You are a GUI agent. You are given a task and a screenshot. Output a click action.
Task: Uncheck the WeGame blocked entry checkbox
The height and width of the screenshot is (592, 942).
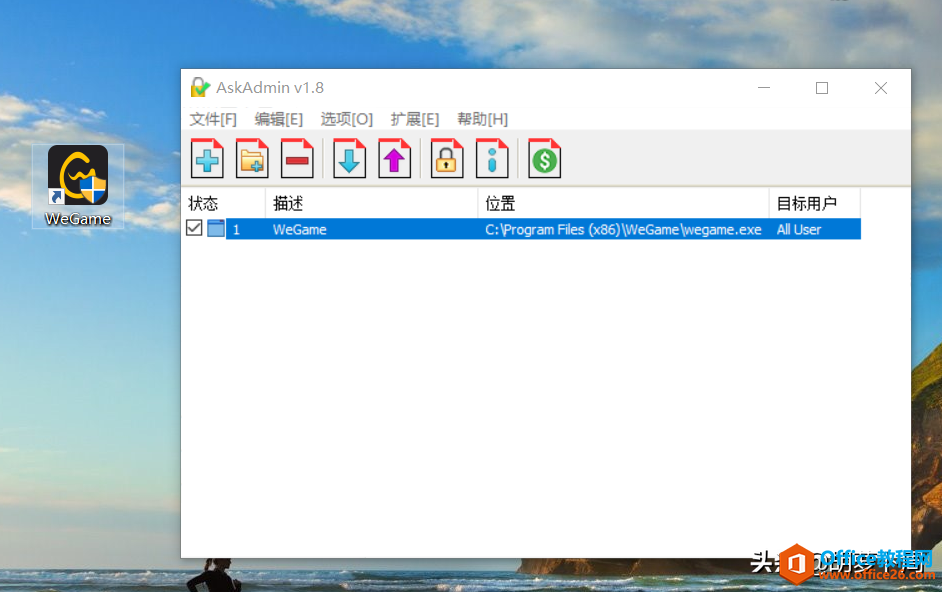[x=194, y=228]
